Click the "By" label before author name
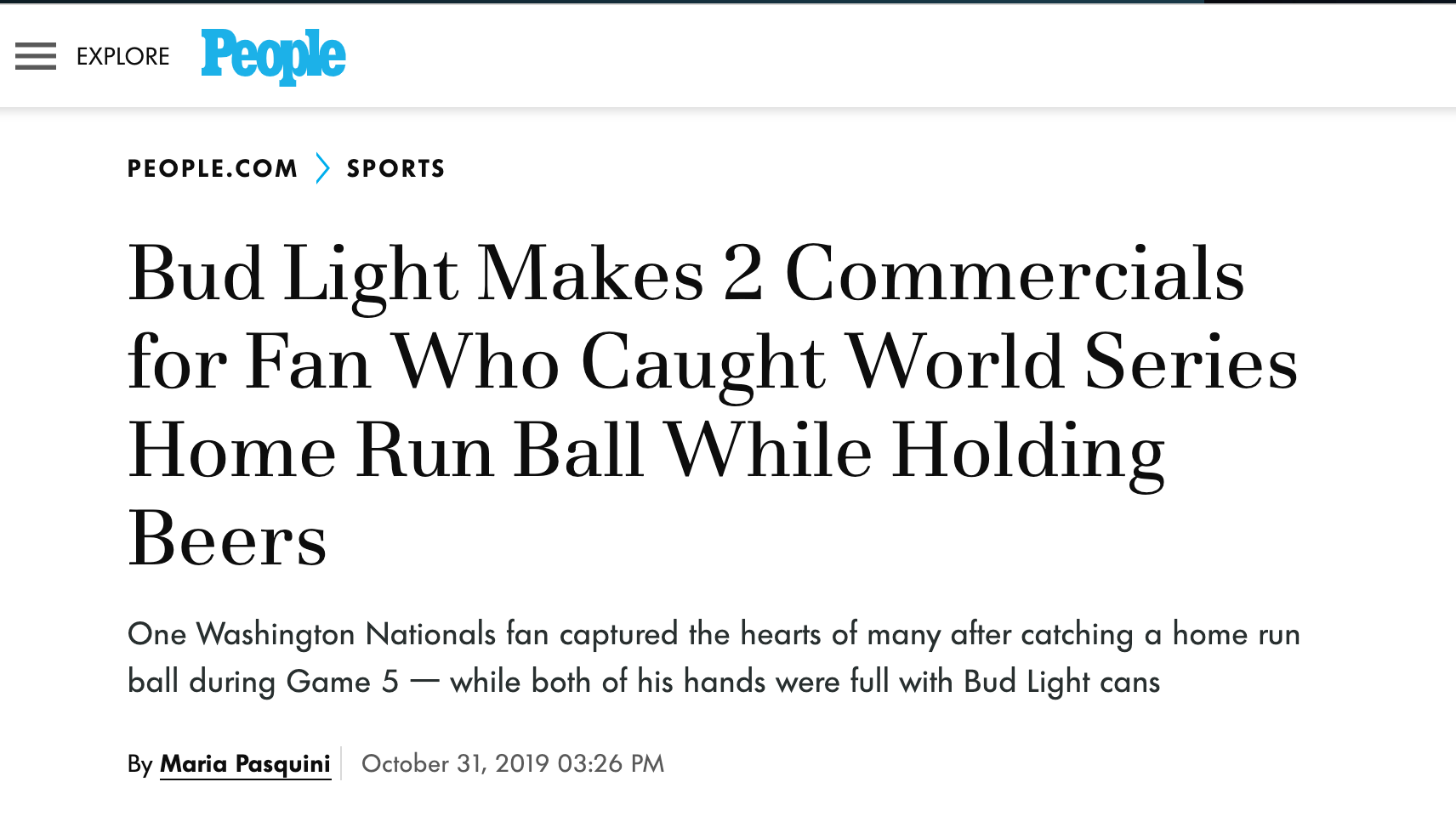The width and height of the screenshot is (1456, 816). 139,764
